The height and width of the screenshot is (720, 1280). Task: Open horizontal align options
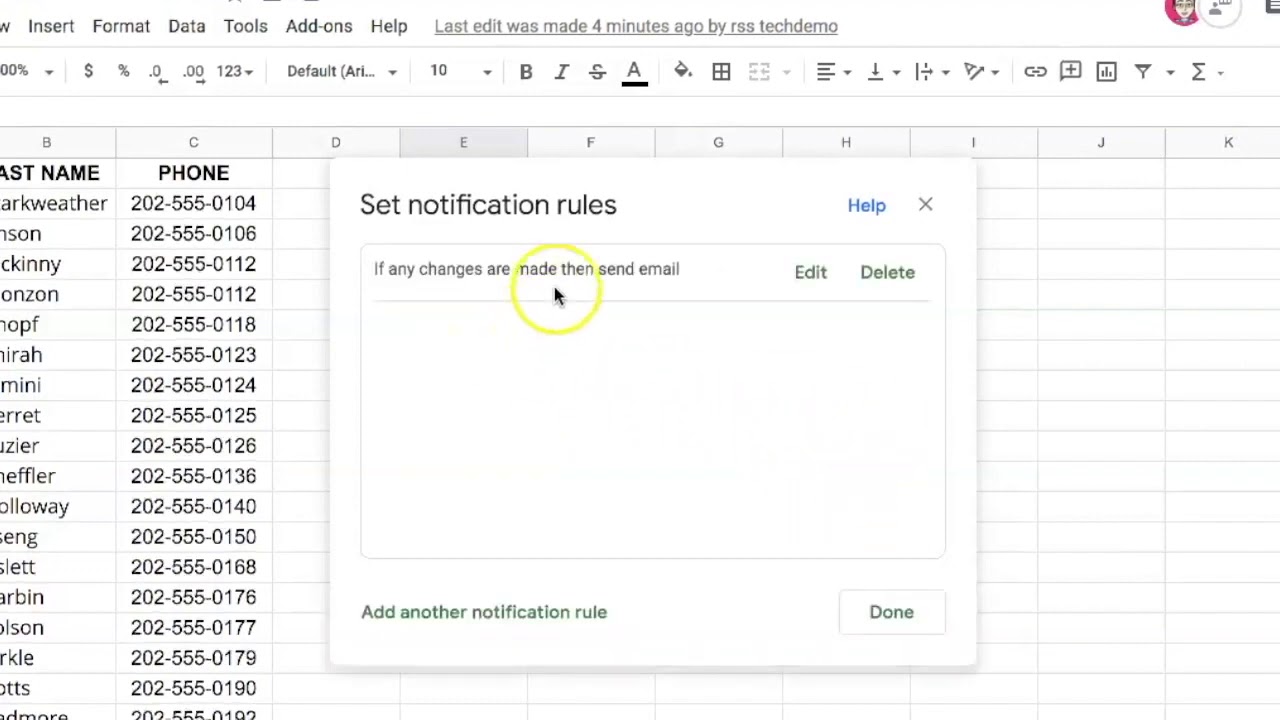click(x=832, y=71)
